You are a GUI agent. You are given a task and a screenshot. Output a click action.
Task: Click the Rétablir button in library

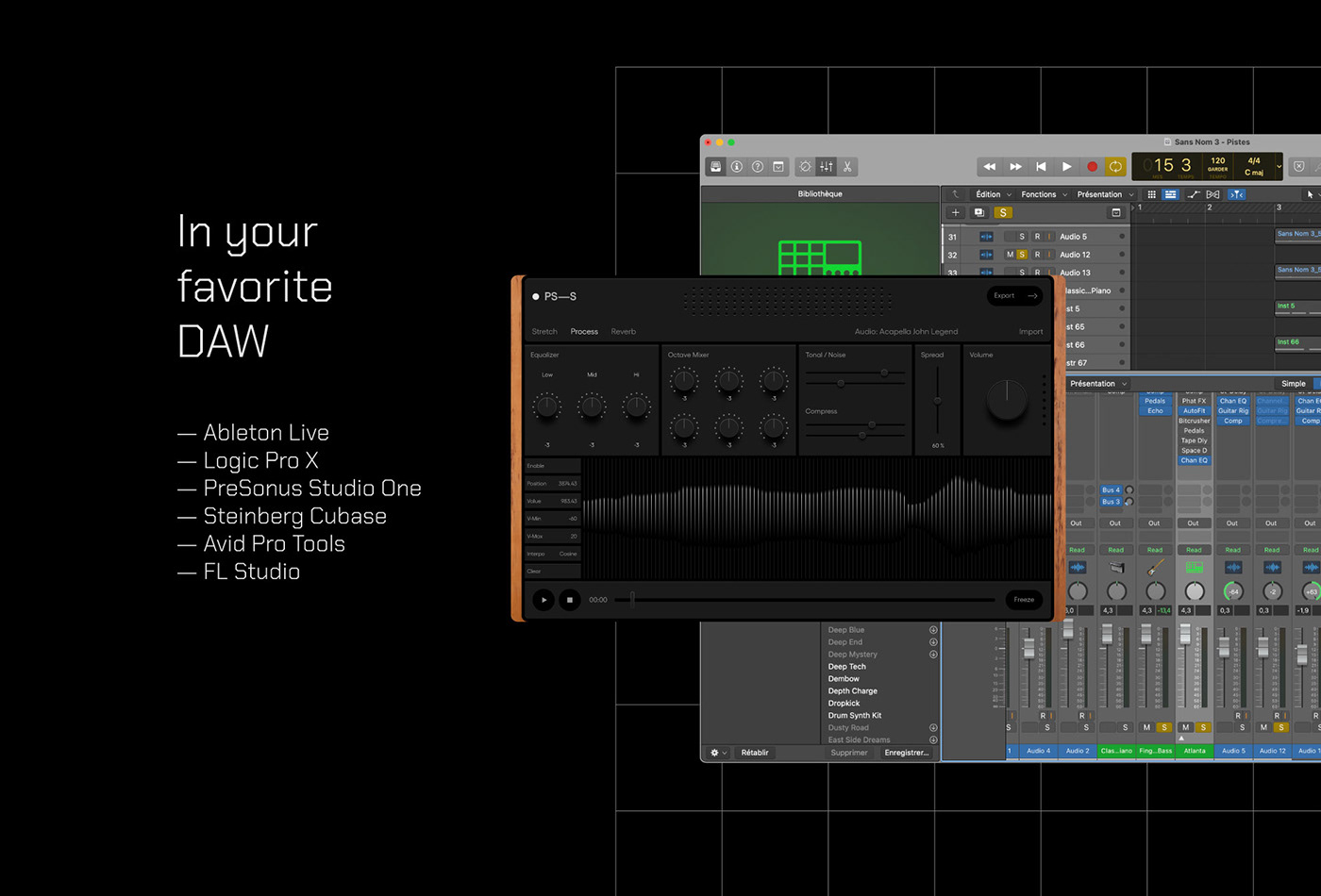pyautogui.click(x=755, y=753)
